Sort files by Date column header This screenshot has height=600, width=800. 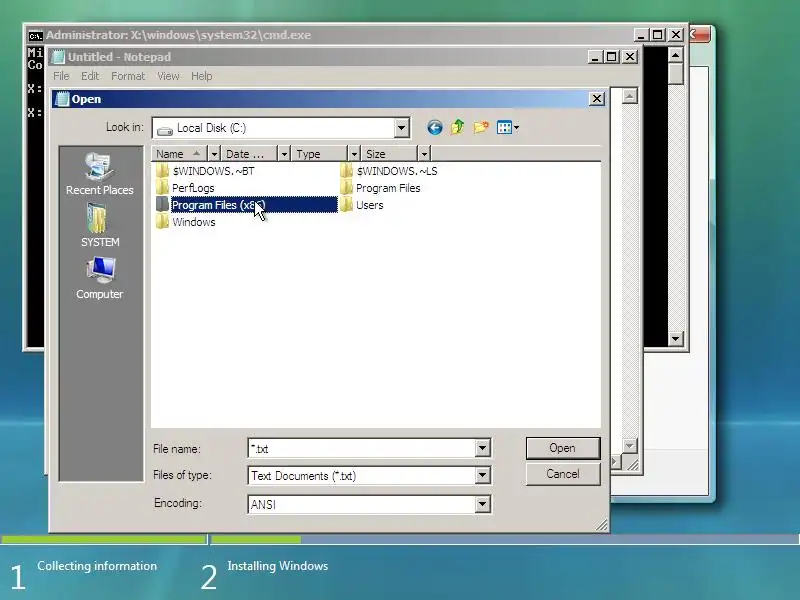249,154
